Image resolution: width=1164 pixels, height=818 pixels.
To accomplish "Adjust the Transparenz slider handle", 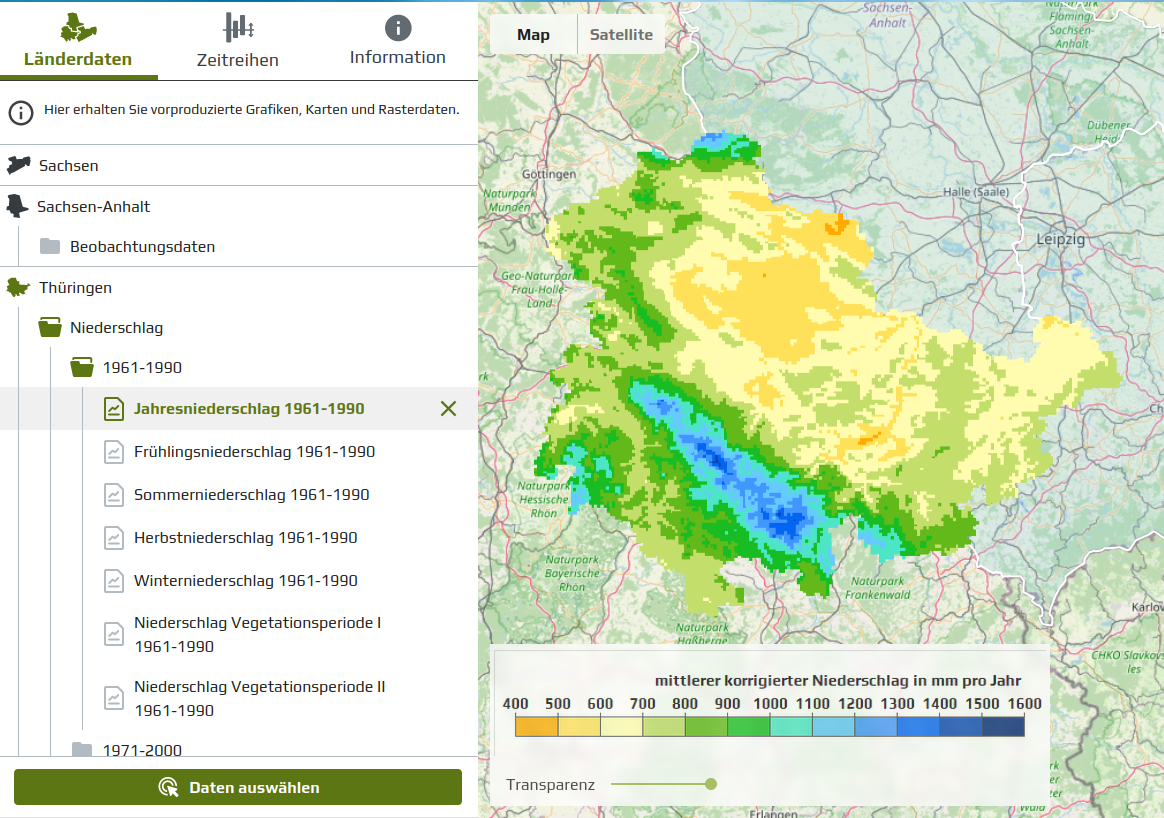I will (x=710, y=784).
